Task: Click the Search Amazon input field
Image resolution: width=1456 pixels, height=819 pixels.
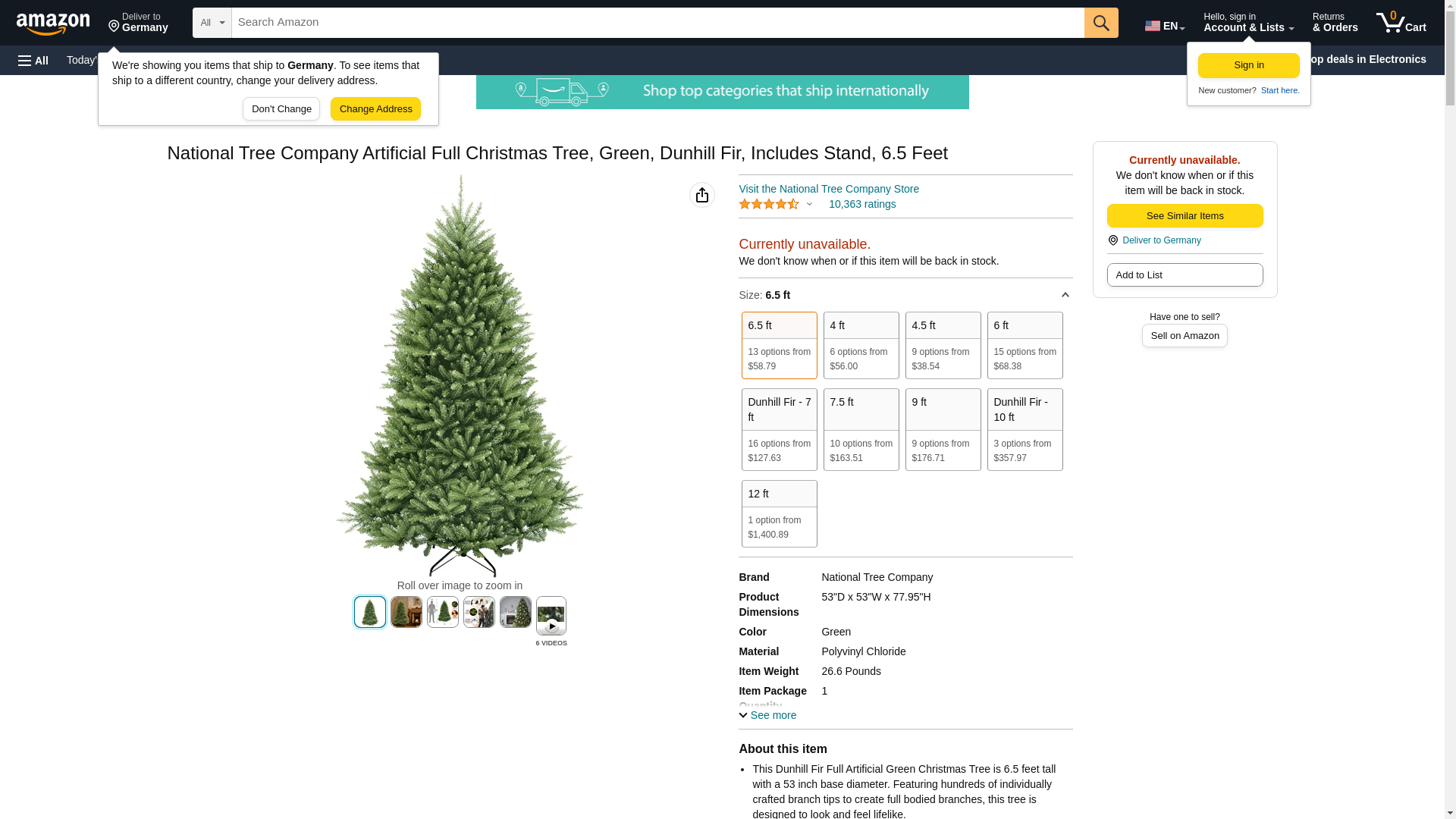Action: pos(658,23)
